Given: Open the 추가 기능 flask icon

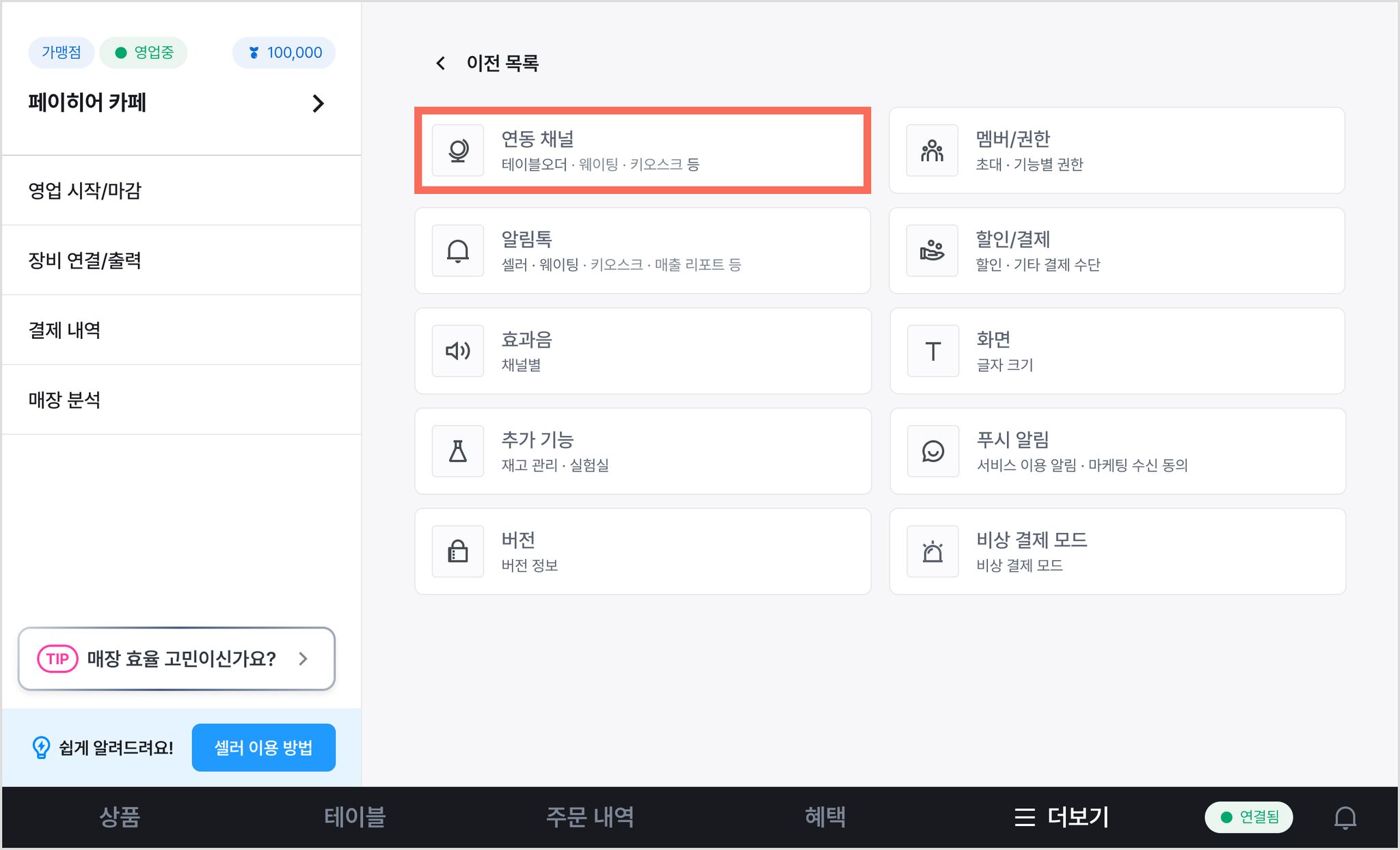Looking at the screenshot, I should pos(458,451).
